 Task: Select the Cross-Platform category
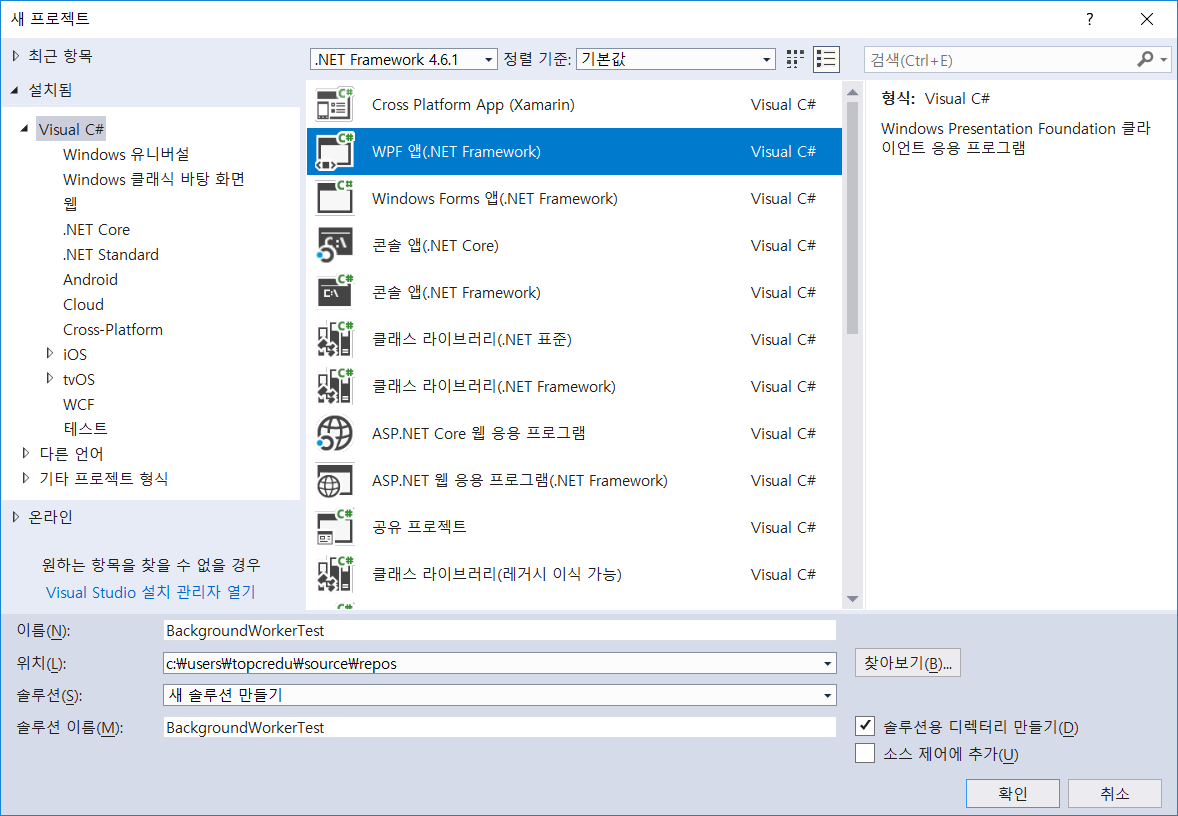(x=113, y=329)
